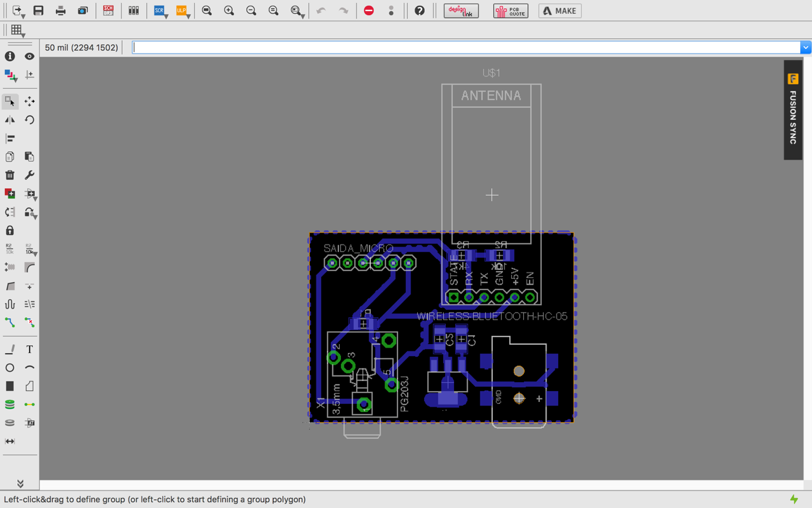This screenshot has width=812, height=508.
Task: Select the Circle tool
Action: coord(10,368)
